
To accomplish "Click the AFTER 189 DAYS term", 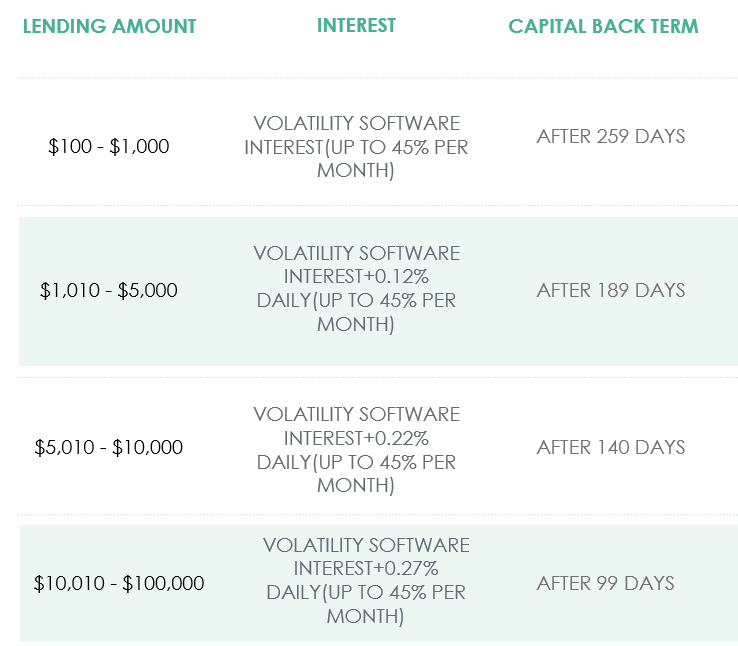I will pyautogui.click(x=611, y=290).
